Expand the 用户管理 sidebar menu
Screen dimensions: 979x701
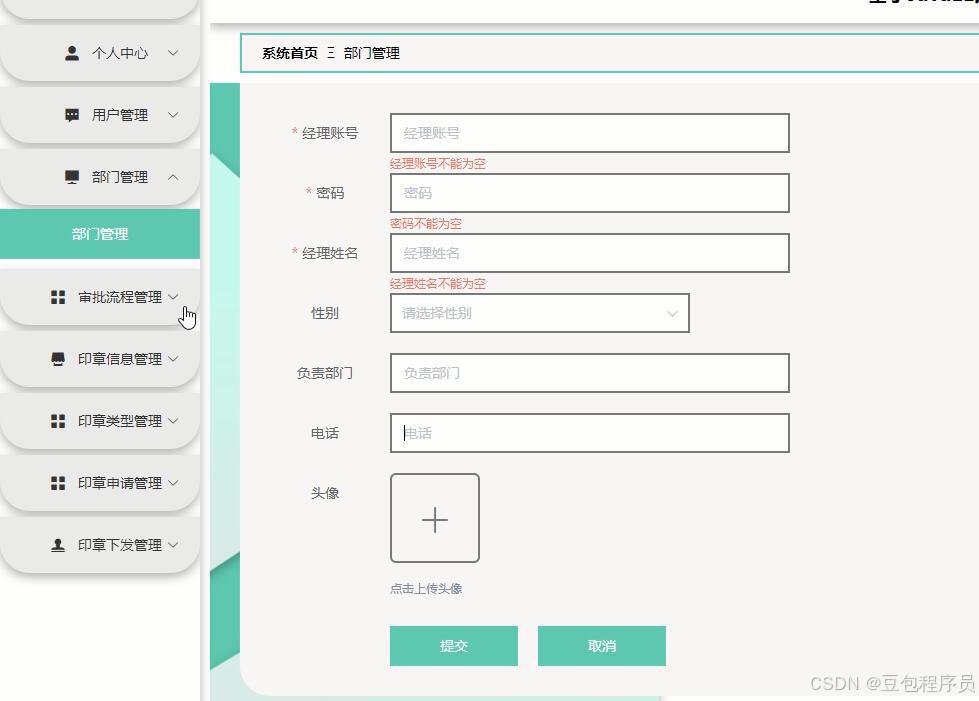pyautogui.click(x=120, y=114)
